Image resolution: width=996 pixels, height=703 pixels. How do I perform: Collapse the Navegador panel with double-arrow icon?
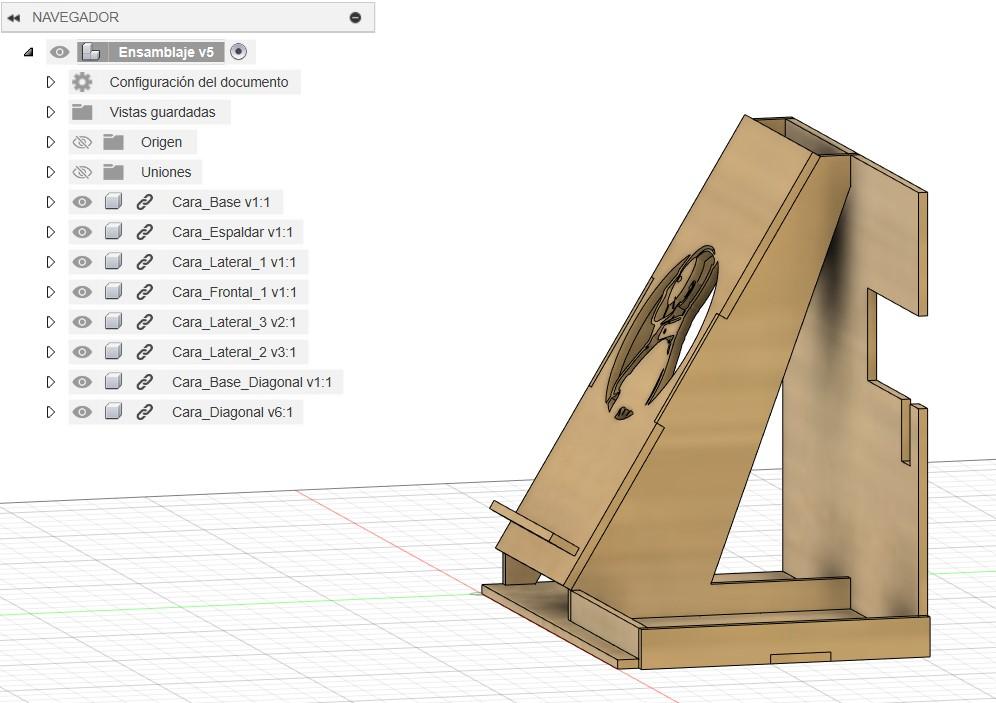coord(14,18)
